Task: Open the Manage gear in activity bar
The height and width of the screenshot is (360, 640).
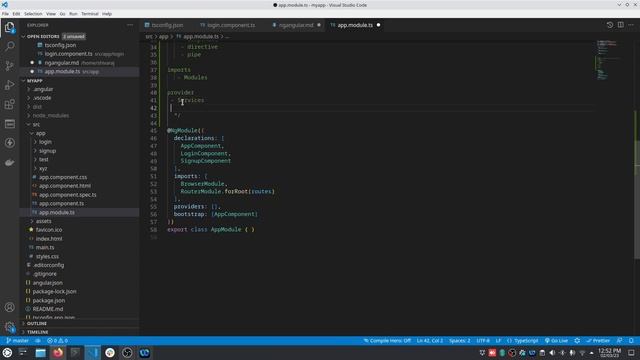Action: 9,327
